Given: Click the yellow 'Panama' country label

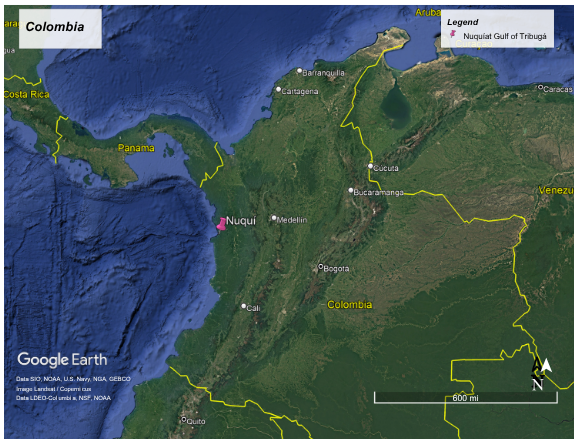Looking at the screenshot, I should point(136,148).
